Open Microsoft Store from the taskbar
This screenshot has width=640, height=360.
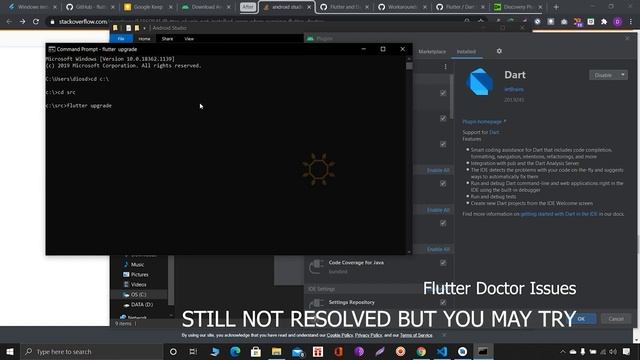pos(256,351)
